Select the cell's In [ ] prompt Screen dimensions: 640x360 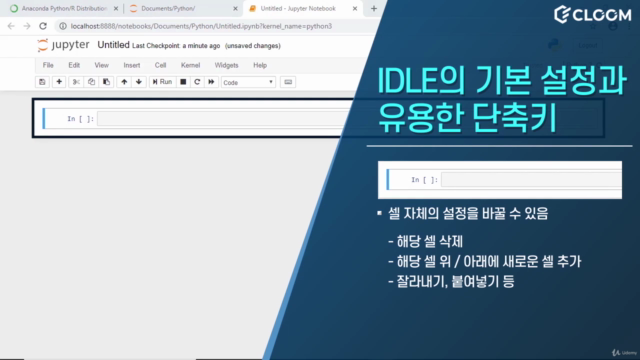coord(80,119)
